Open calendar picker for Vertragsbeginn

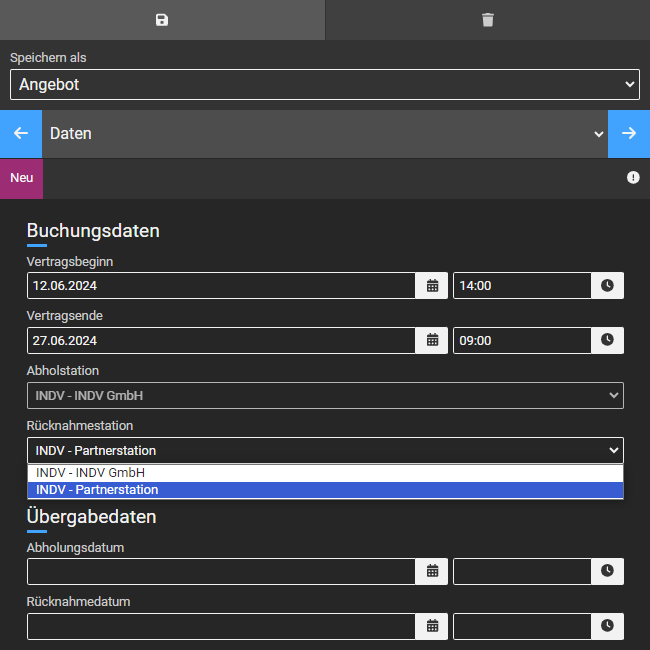(x=432, y=286)
